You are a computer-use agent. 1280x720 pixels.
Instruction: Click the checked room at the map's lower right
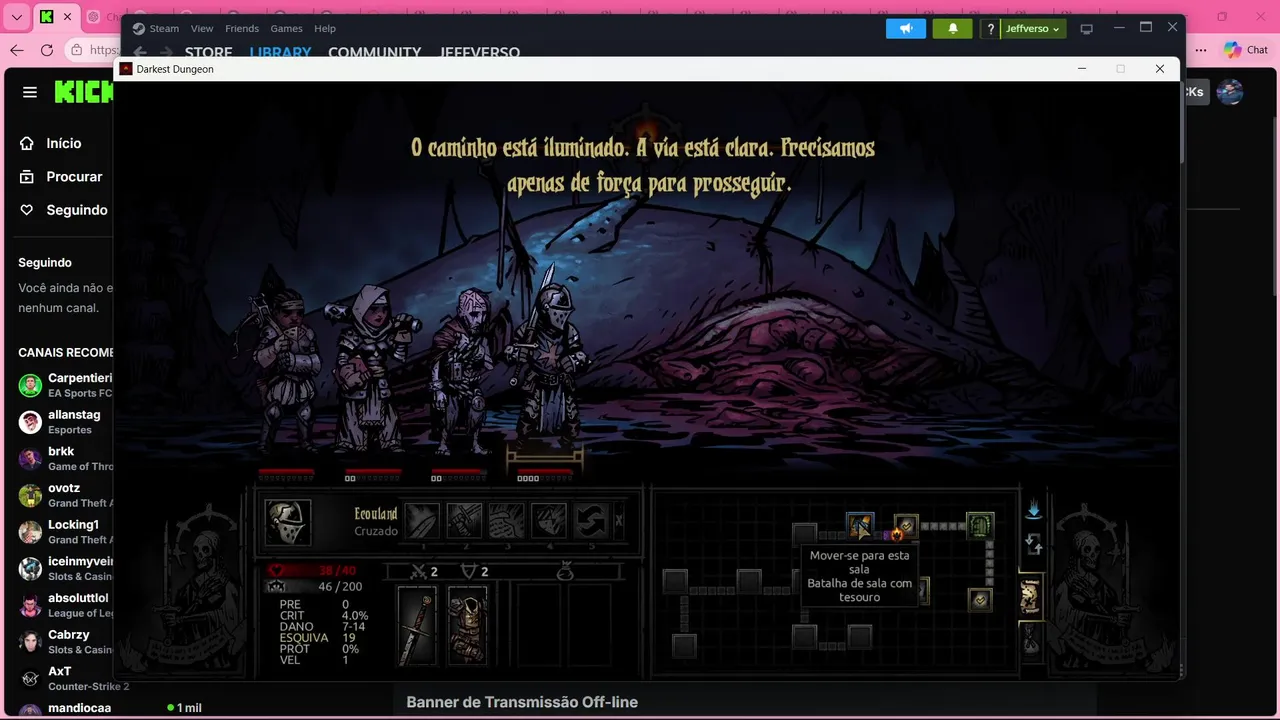point(980,599)
